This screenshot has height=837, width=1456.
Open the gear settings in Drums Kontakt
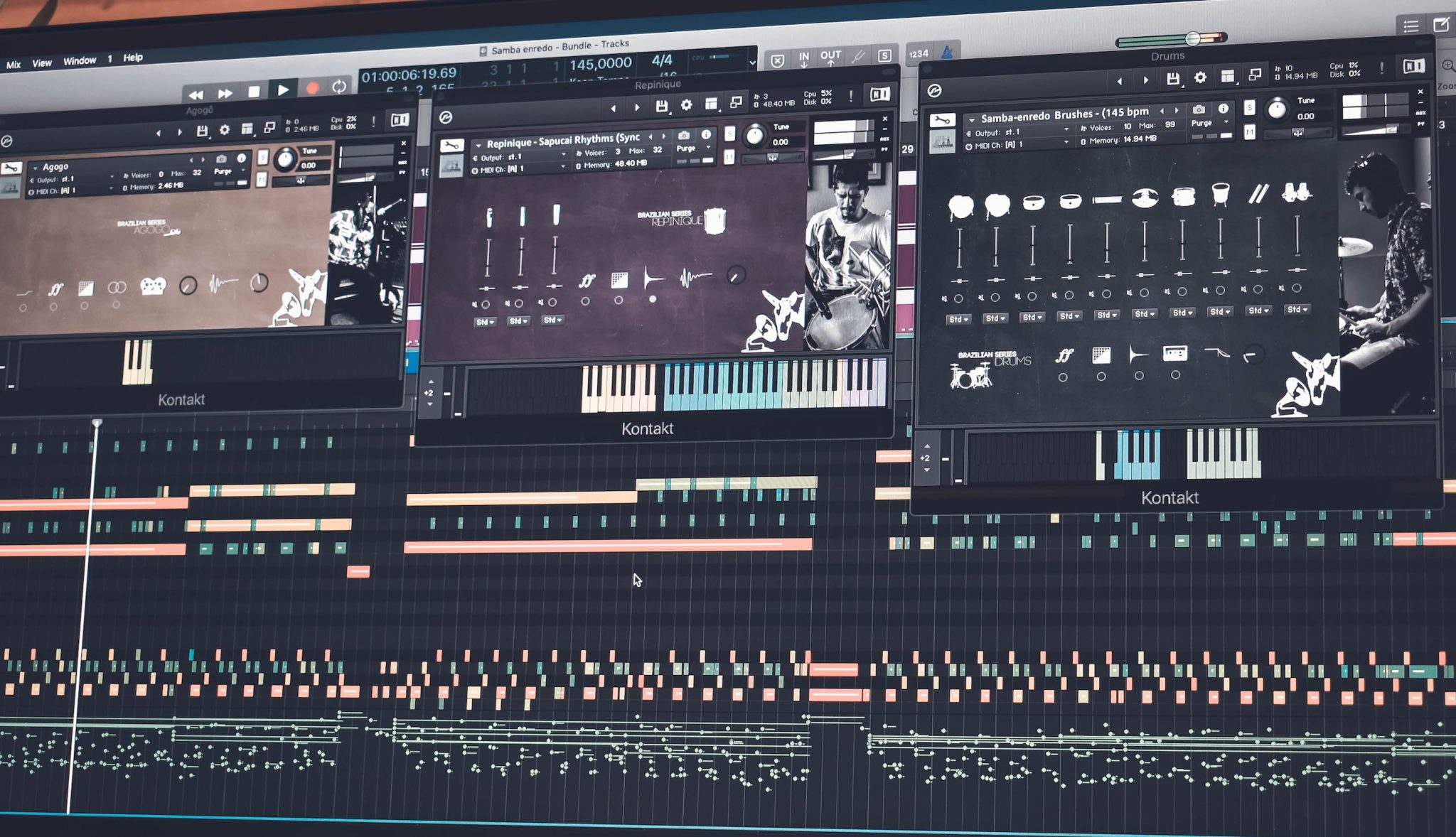point(1200,77)
